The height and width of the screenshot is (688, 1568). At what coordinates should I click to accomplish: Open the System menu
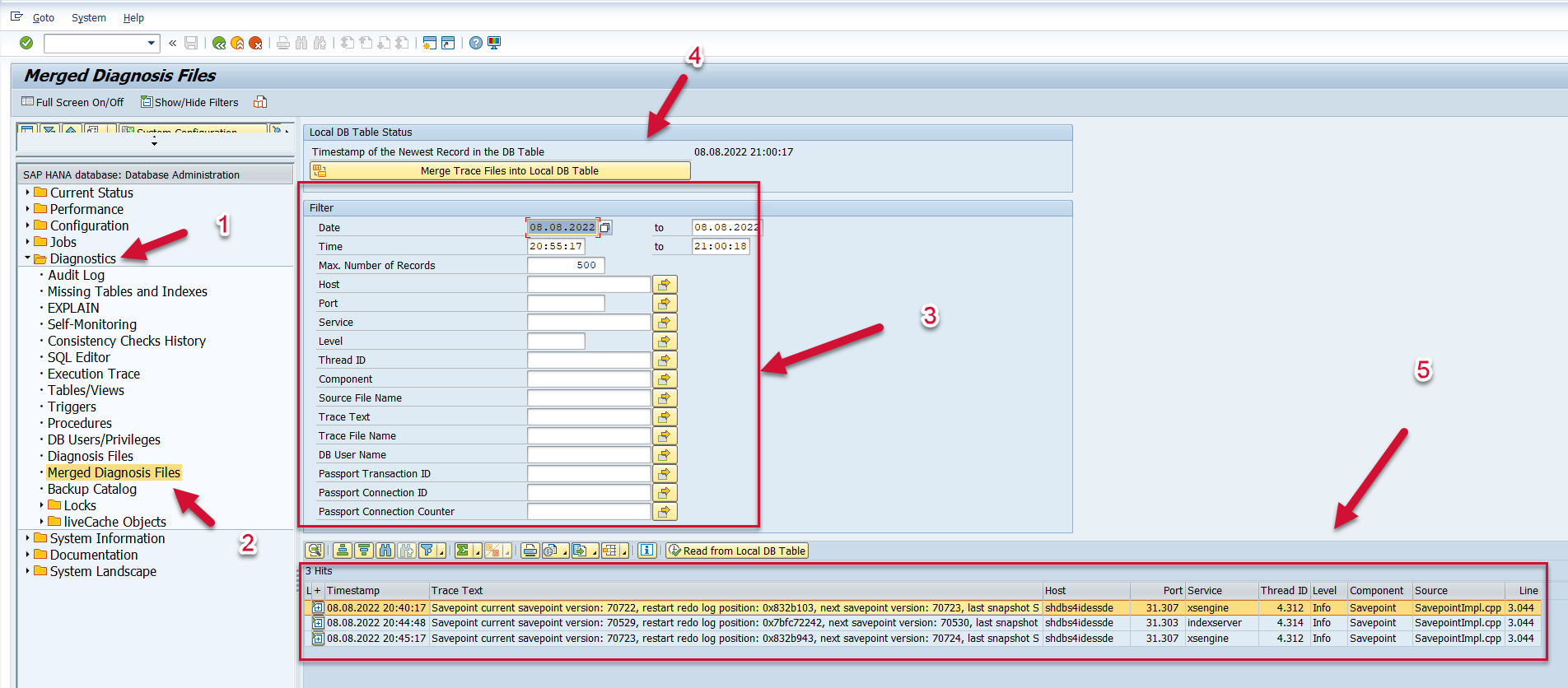click(x=88, y=17)
